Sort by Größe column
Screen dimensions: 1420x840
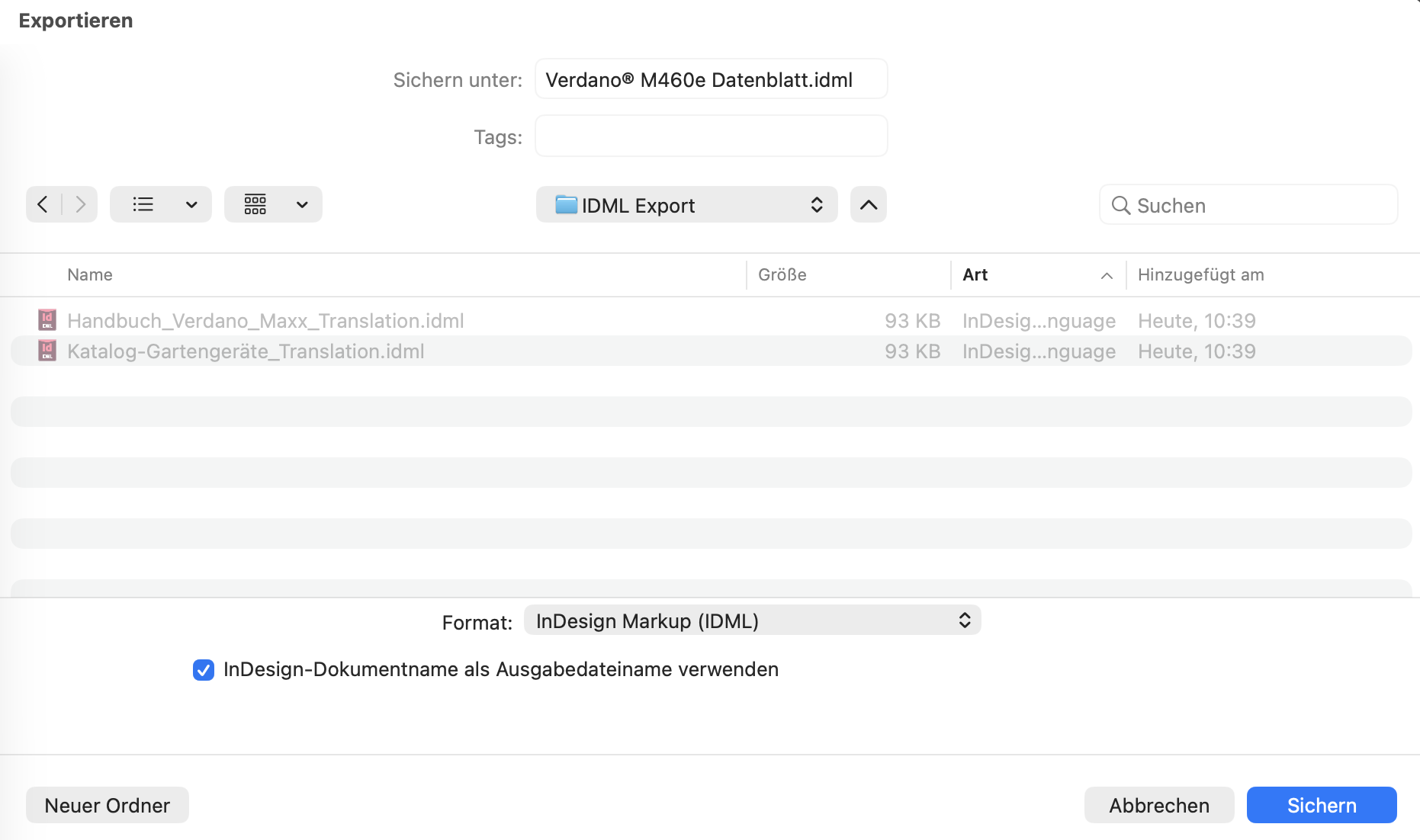782,275
